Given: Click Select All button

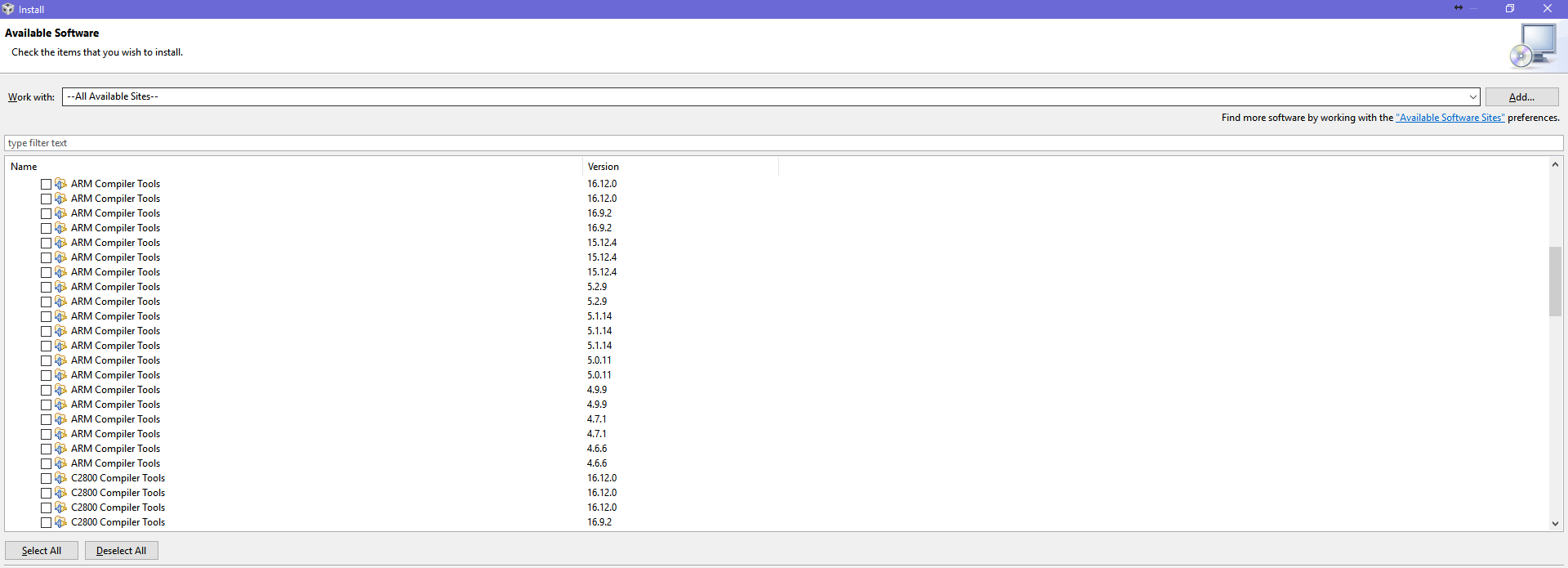Looking at the screenshot, I should click(x=42, y=551).
